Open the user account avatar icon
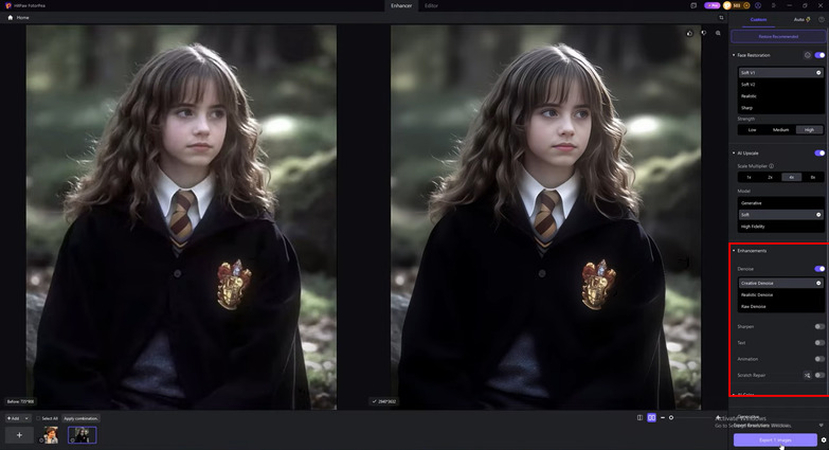 [758, 5]
